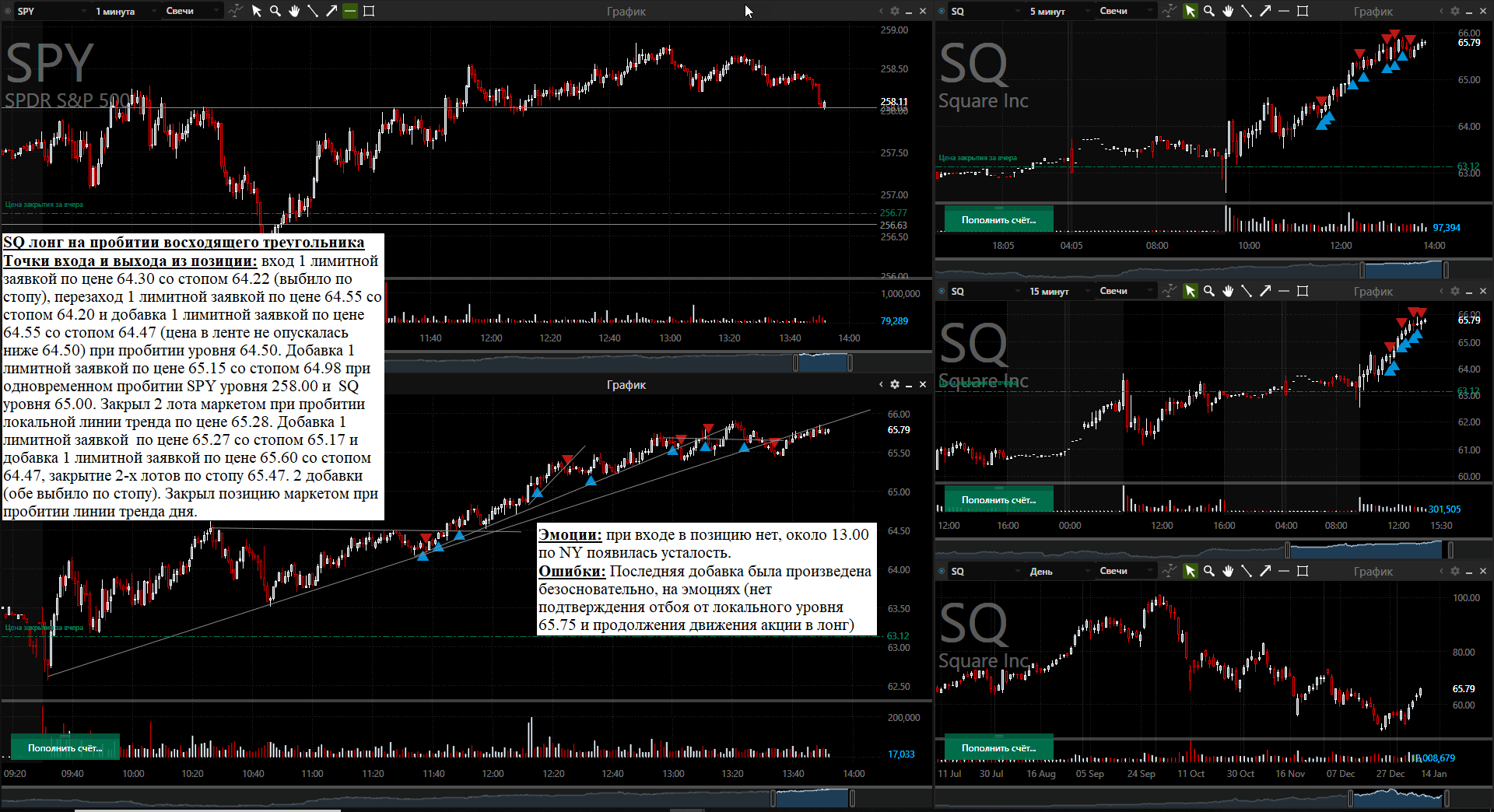This screenshot has width=1494, height=812.
Task: Choose the hand tool in SQ 5-minute chart
Action: pos(1228,11)
